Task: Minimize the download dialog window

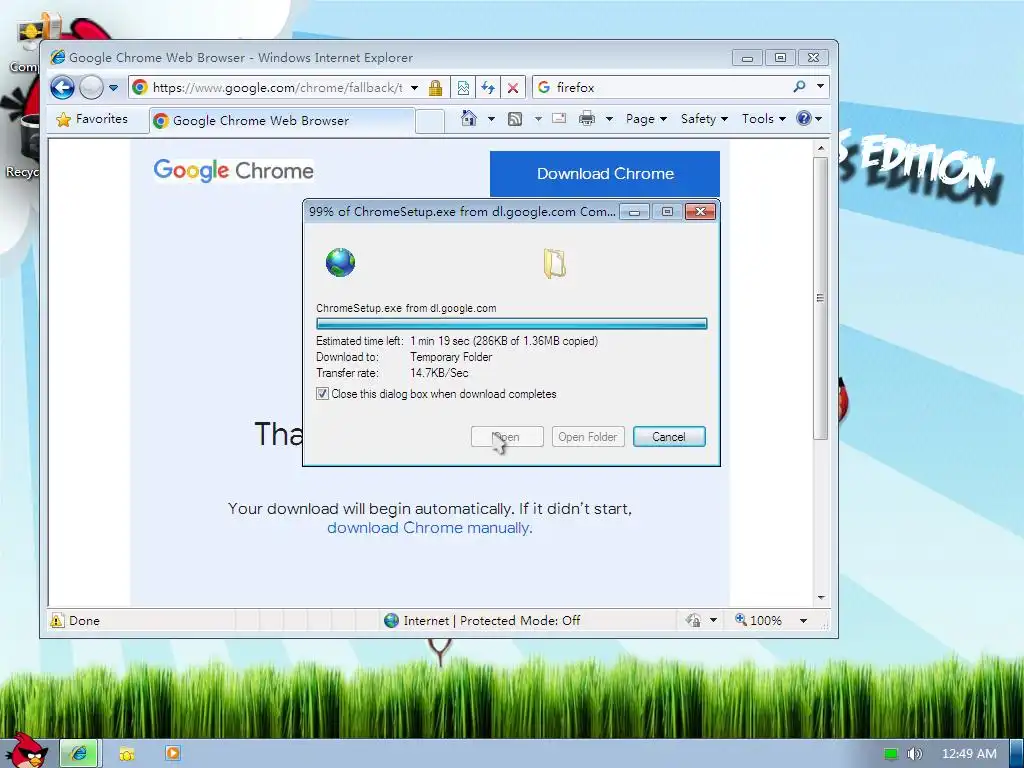Action: [634, 212]
